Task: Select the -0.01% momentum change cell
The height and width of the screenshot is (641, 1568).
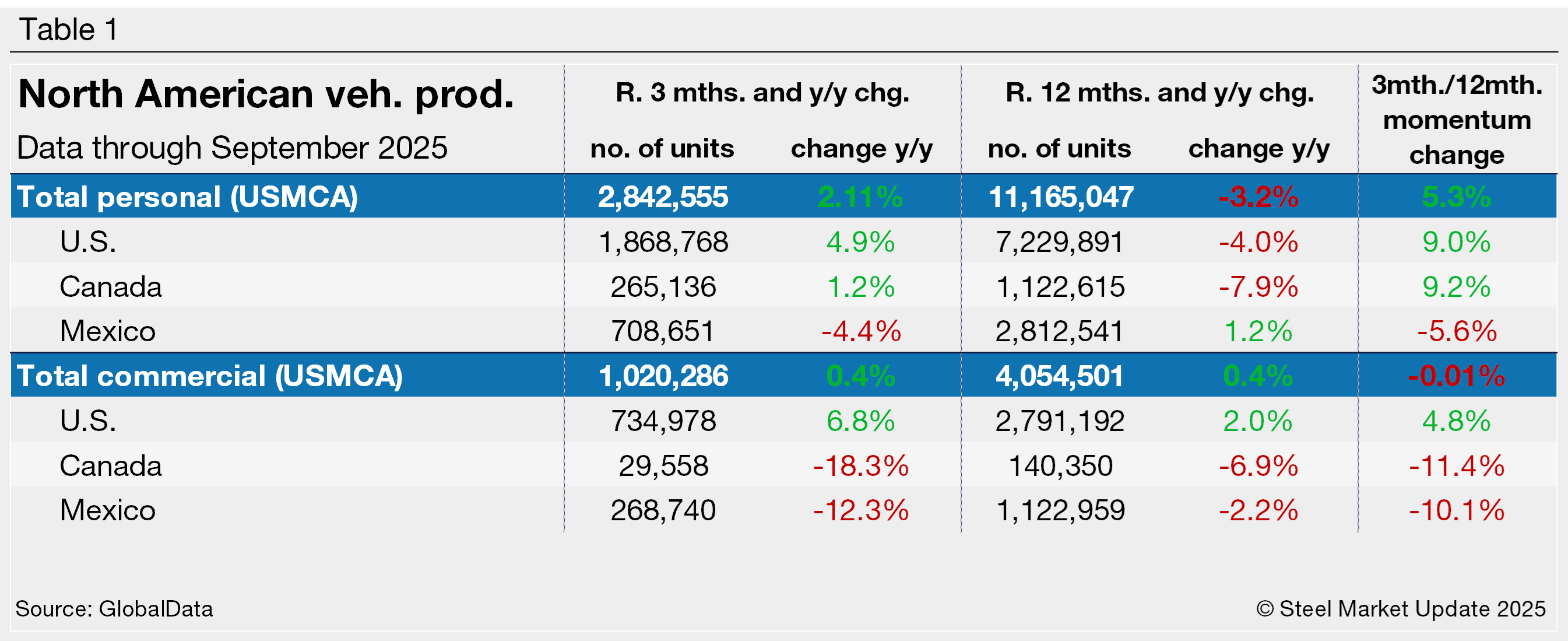Action: 1456,376
